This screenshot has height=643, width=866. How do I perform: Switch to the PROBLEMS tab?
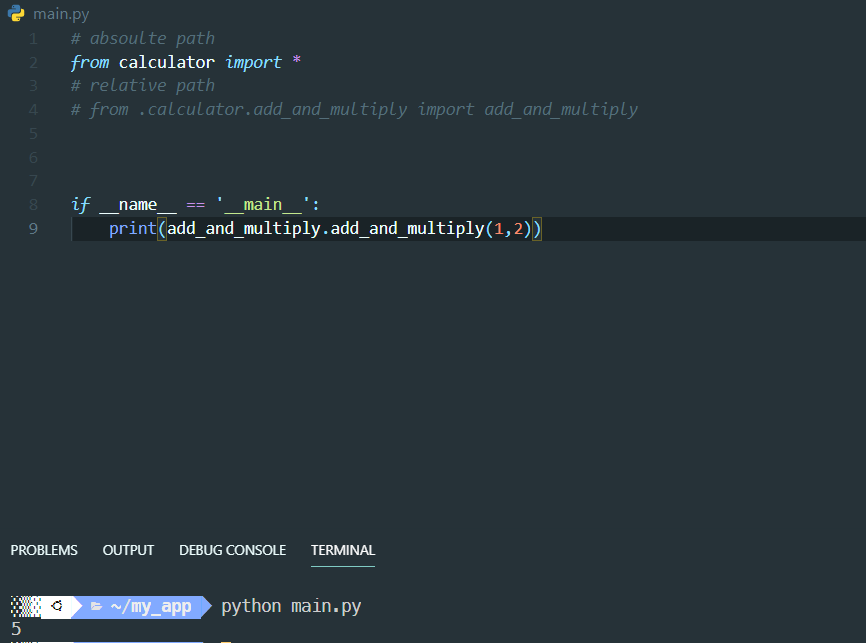[44, 550]
